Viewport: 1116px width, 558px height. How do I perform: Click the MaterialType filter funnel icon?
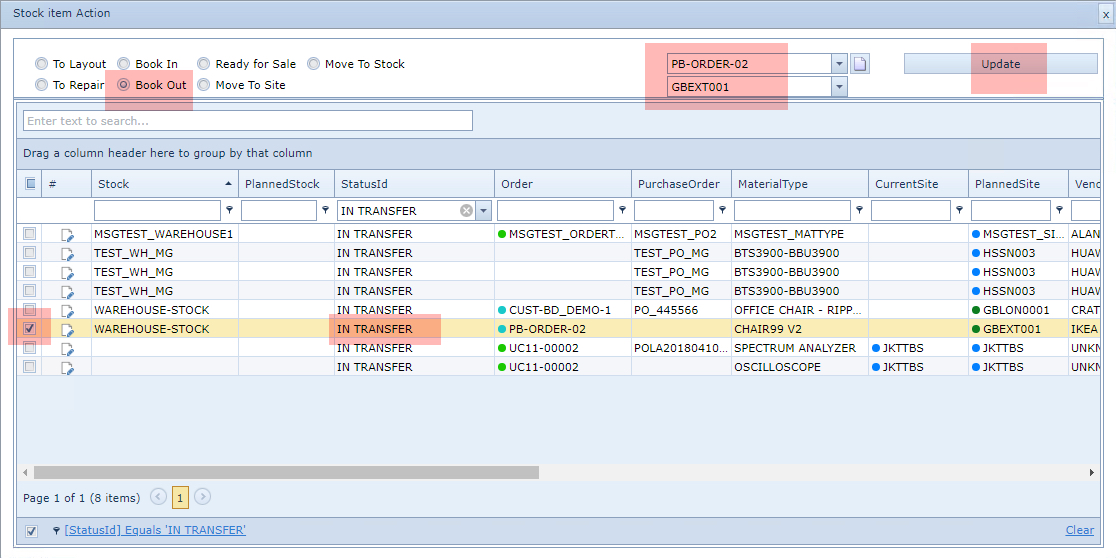point(859,211)
